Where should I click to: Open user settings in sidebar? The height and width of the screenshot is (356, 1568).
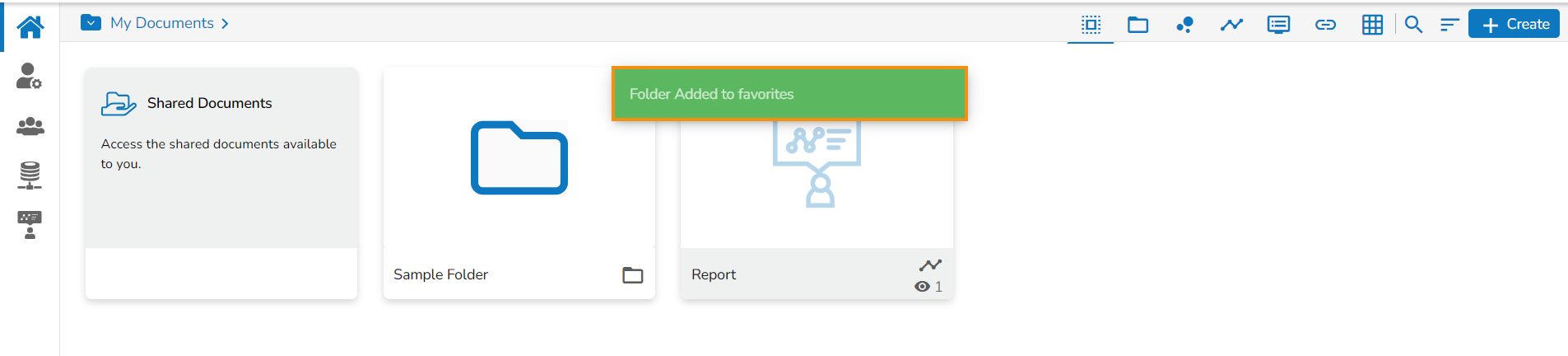(30, 77)
